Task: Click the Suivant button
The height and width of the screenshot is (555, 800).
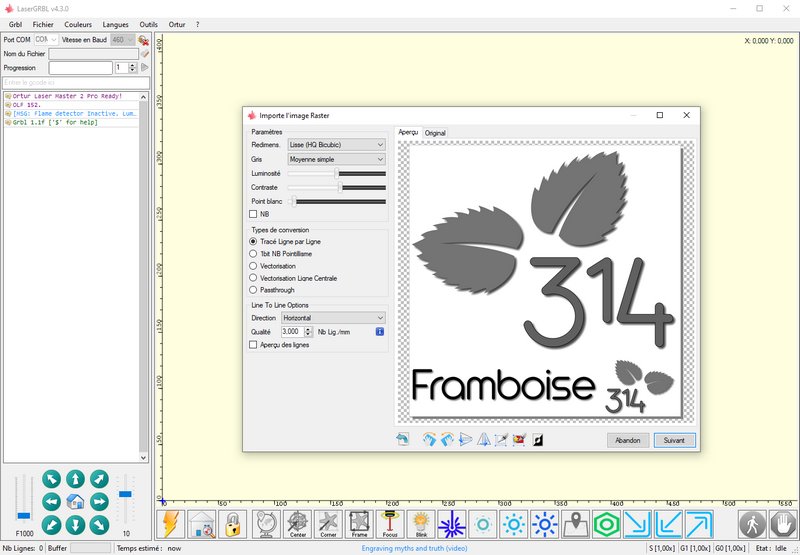Action: (674, 440)
